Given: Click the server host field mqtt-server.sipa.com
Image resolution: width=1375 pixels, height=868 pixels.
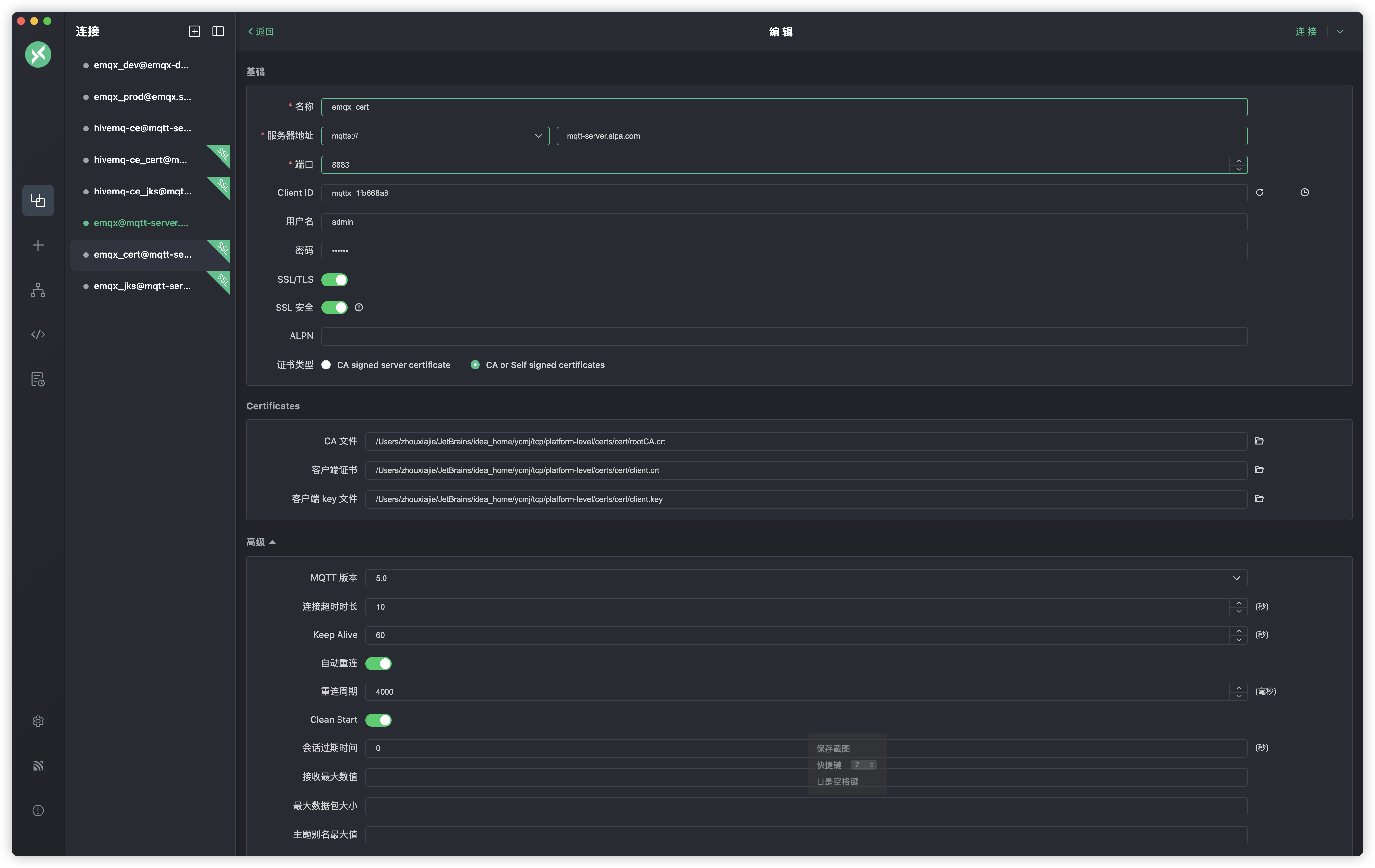Looking at the screenshot, I should pos(902,136).
